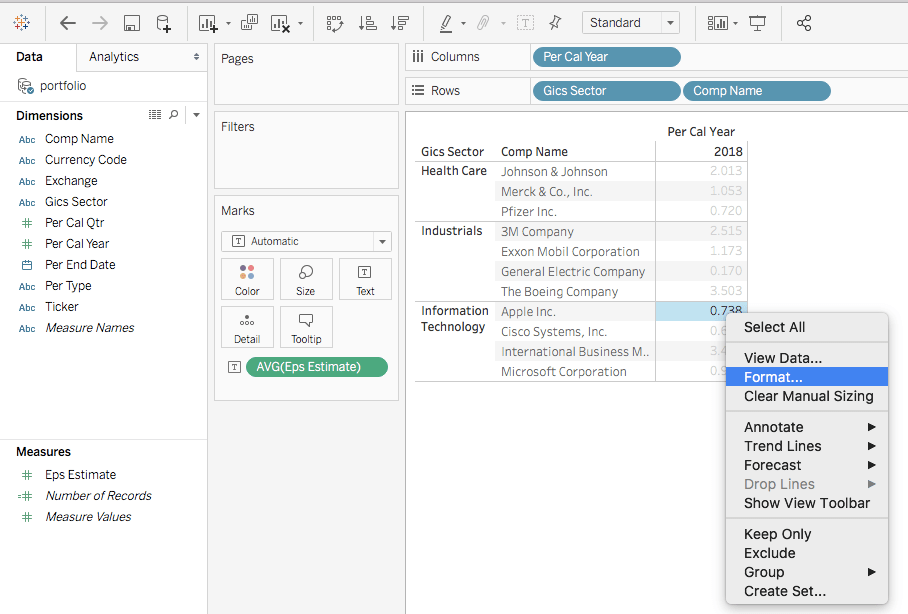Open the Color button in Marks card

pos(247,280)
